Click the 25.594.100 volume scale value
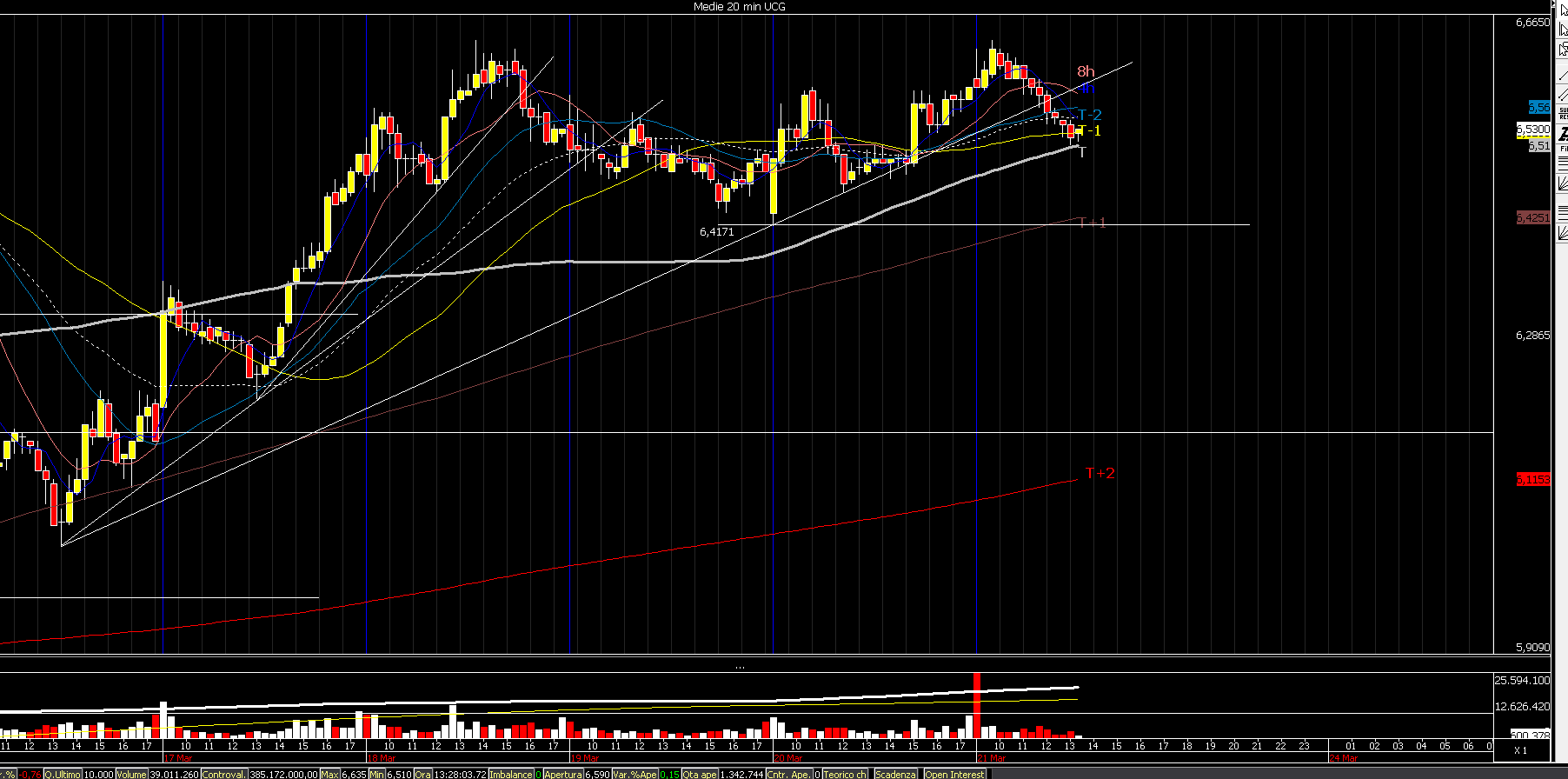This screenshot has height=779, width=1568. (1523, 681)
